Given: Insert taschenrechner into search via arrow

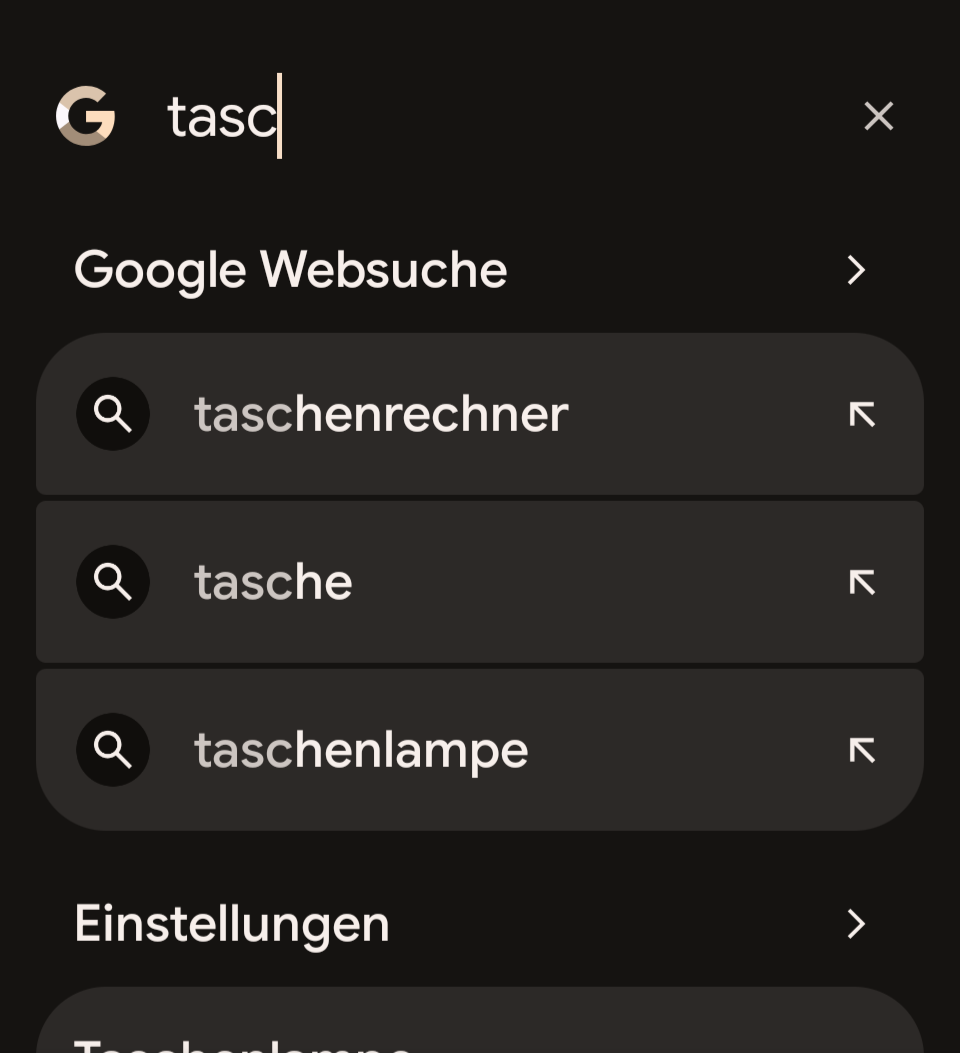Looking at the screenshot, I should (862, 414).
